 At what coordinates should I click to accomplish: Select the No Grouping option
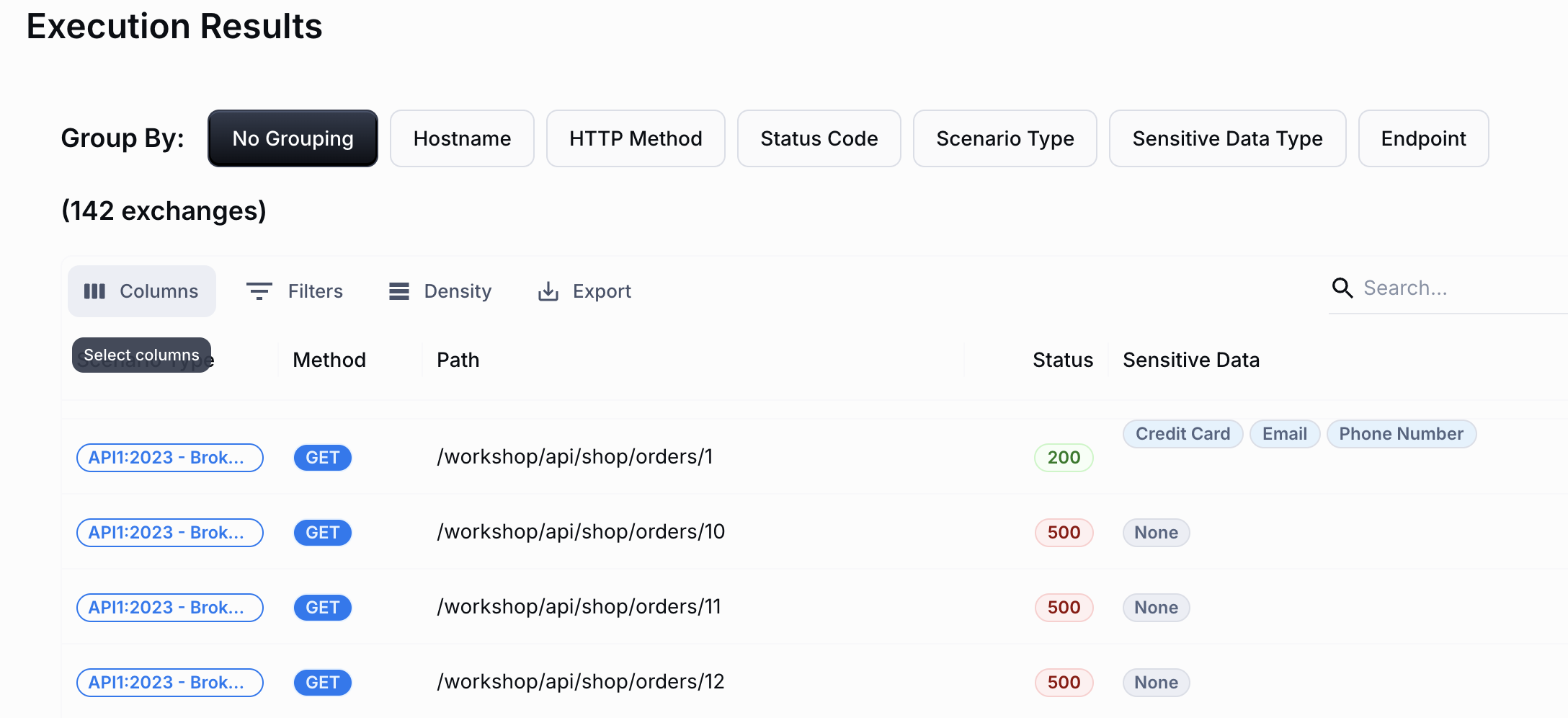(293, 138)
